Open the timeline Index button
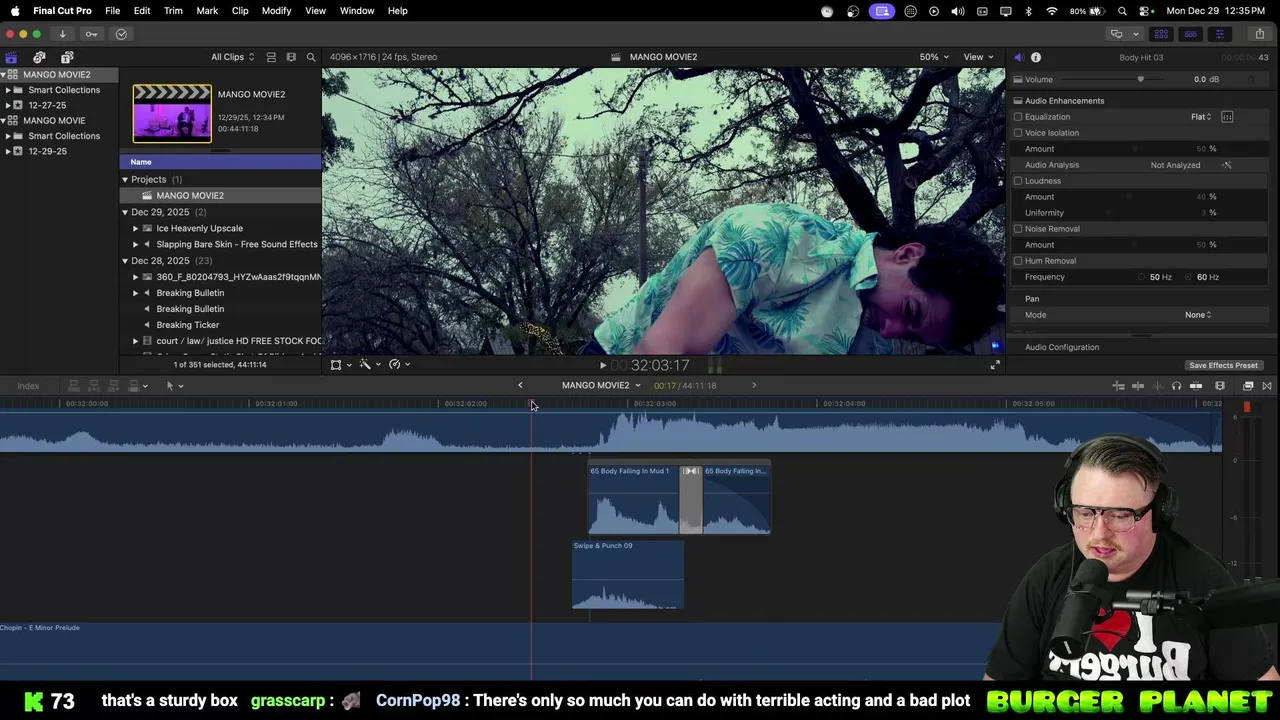This screenshot has height=720, width=1280. click(x=28, y=386)
